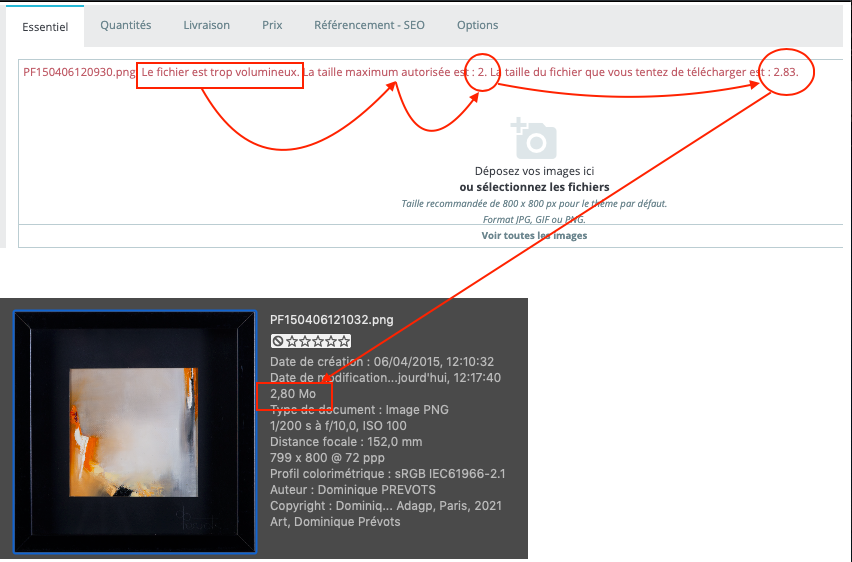Click 'Auteur : Dominique PREVOTS'
This screenshot has height=562, width=852.
point(353,490)
